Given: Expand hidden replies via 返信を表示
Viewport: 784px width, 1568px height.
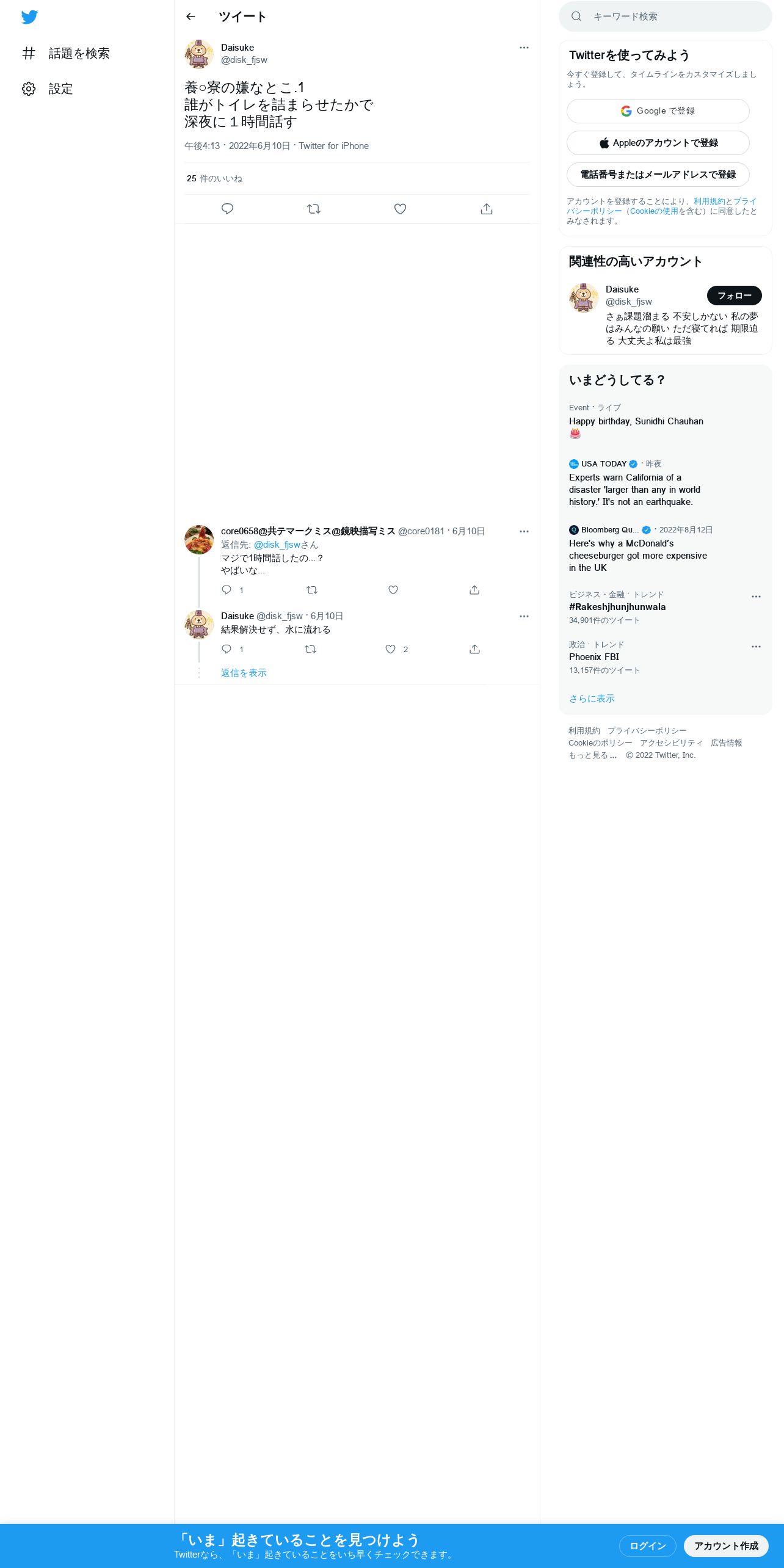Looking at the screenshot, I should [x=244, y=673].
